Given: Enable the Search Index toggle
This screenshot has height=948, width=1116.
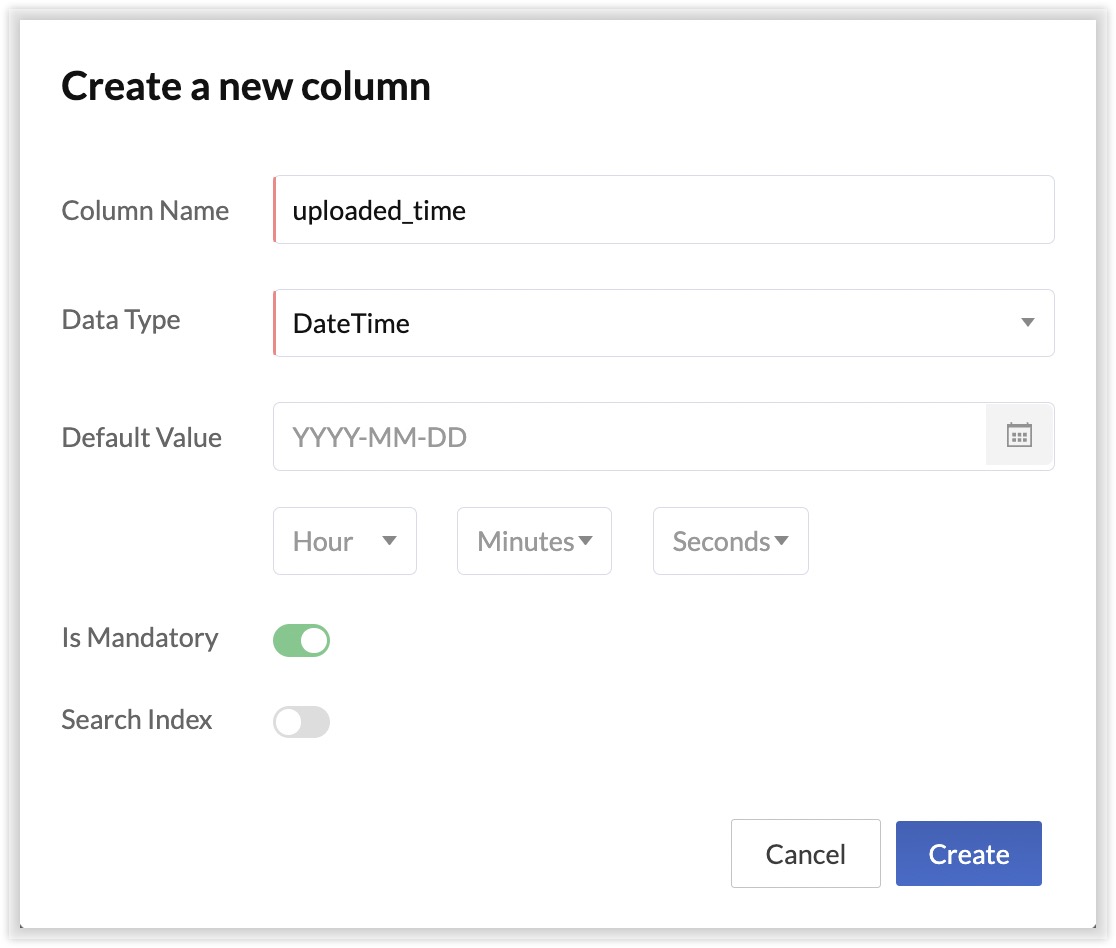Looking at the screenshot, I should pos(301,722).
